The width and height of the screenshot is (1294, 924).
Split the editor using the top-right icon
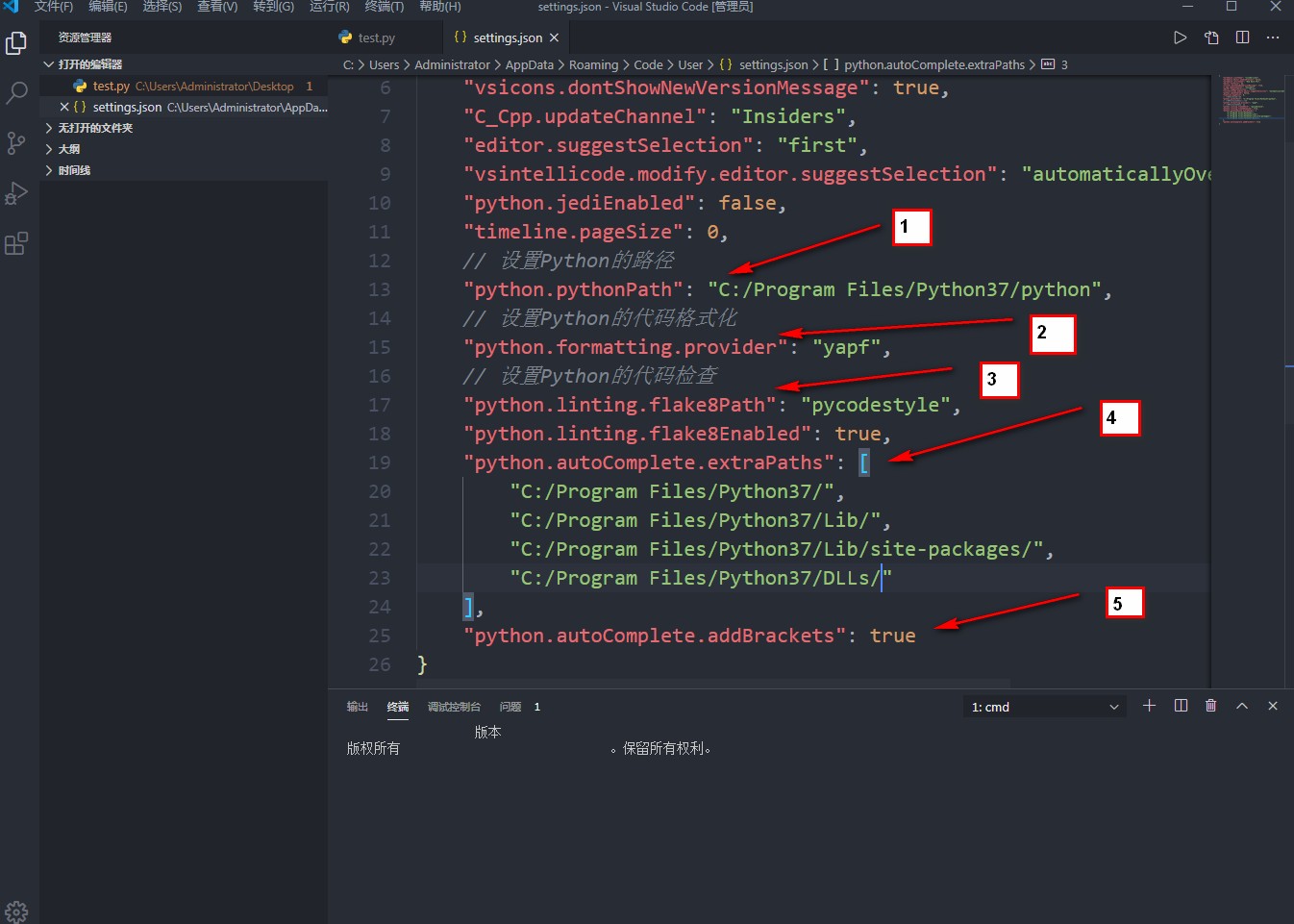coord(1241,37)
